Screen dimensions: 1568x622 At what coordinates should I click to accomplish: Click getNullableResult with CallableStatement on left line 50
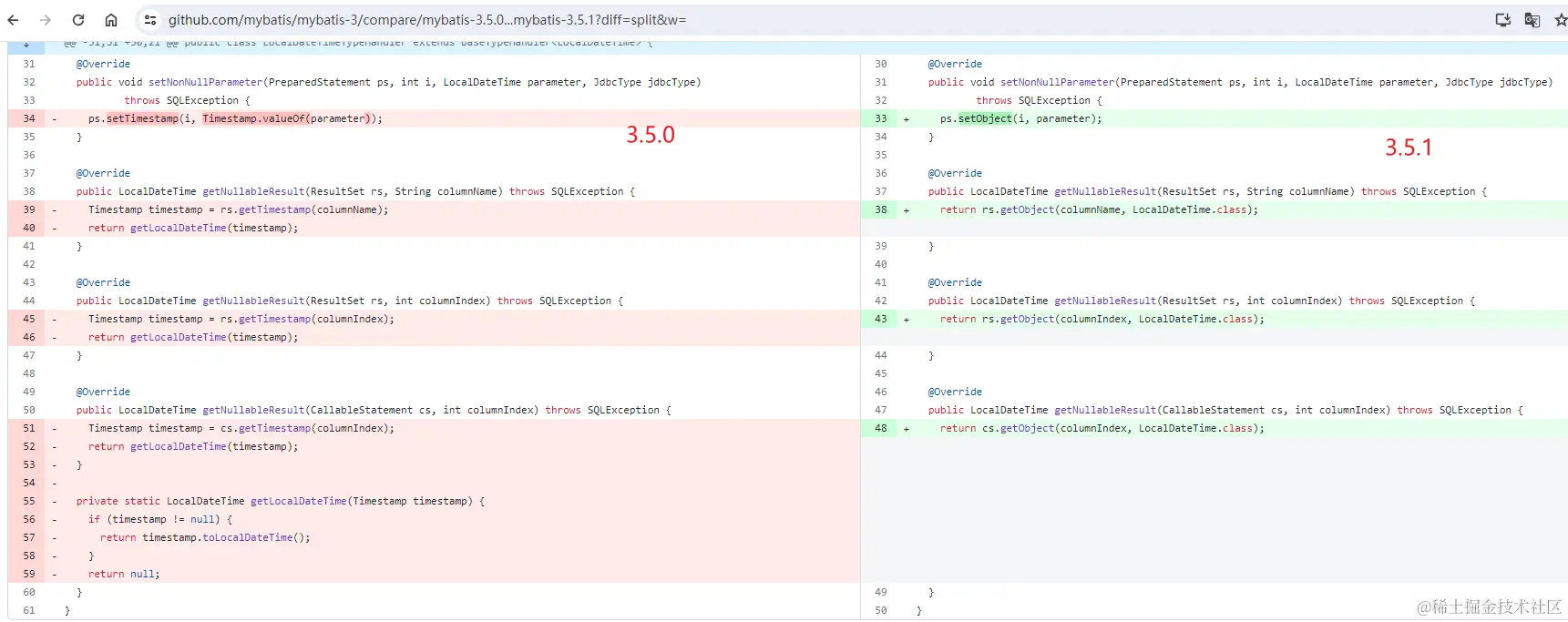253,410
